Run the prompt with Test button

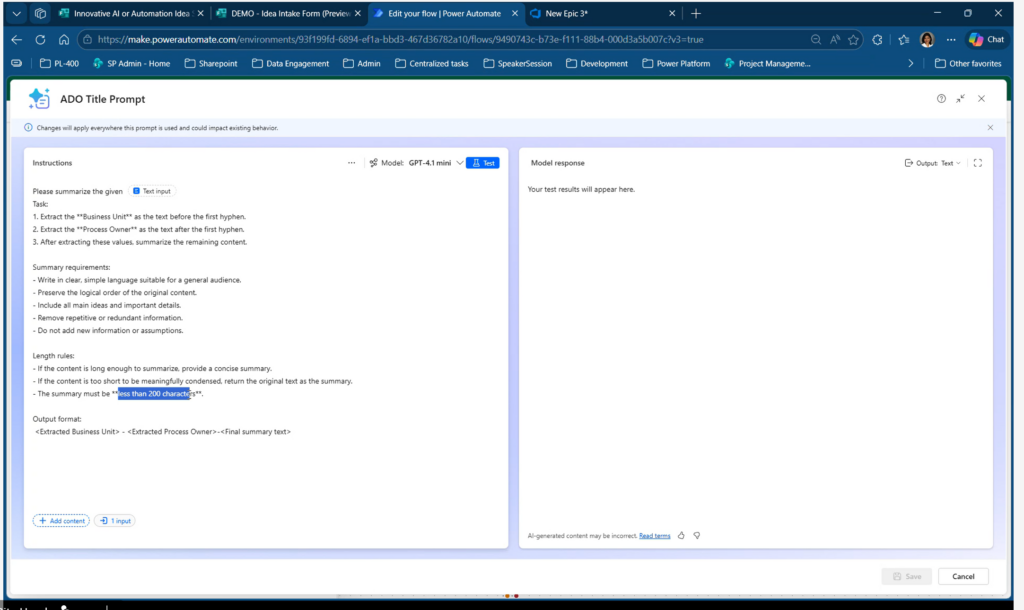coord(483,163)
